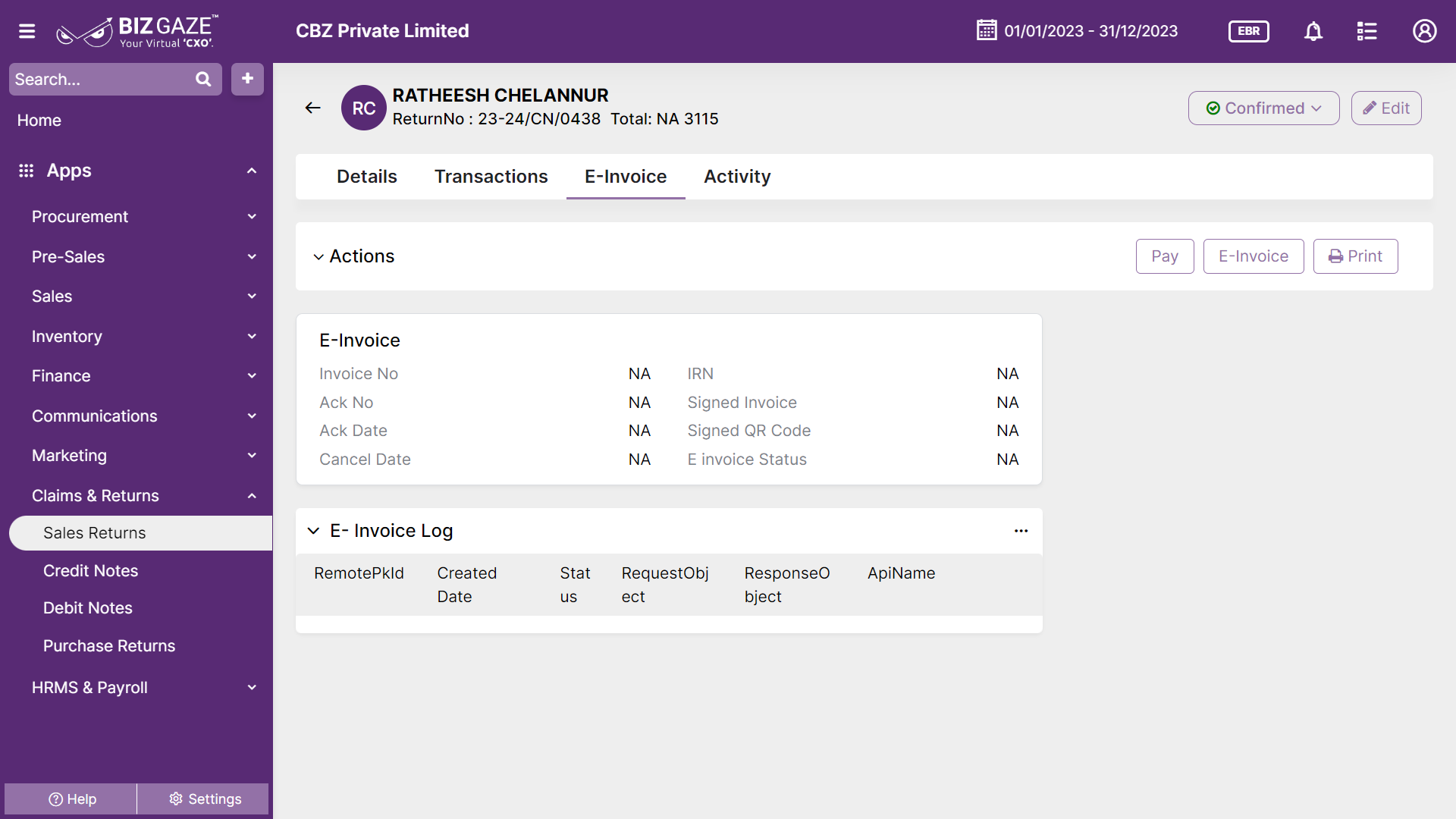The image size is (1456, 819).
Task: Open the hamburger menu icon
Action: pos(27,31)
